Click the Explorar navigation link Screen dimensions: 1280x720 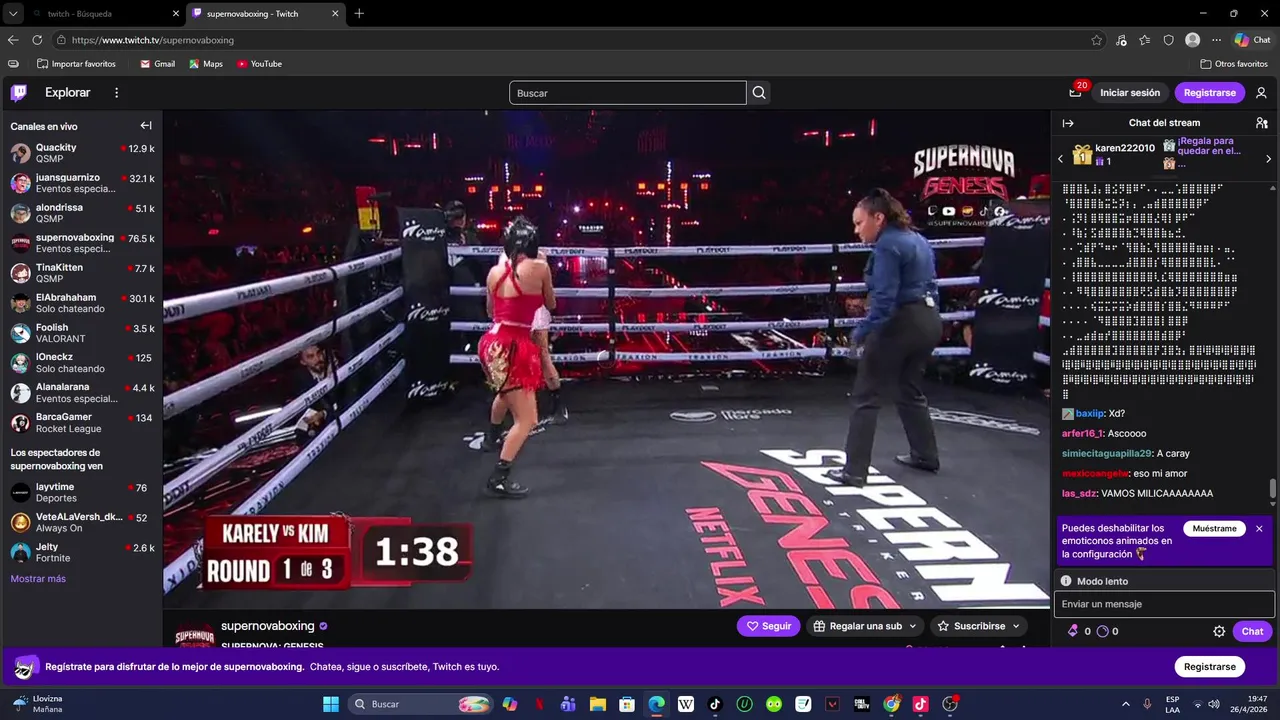[67, 93]
